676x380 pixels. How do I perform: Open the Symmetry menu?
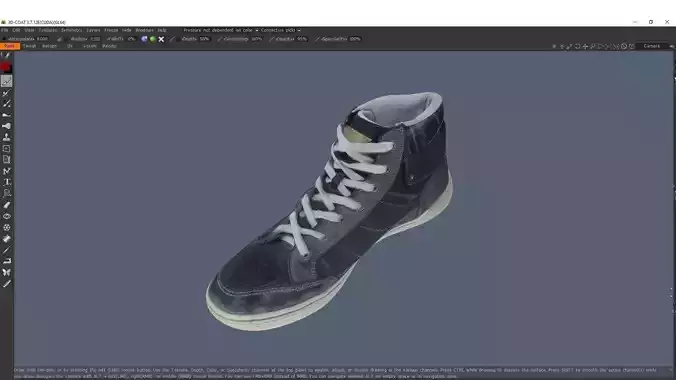pyautogui.click(x=72, y=30)
